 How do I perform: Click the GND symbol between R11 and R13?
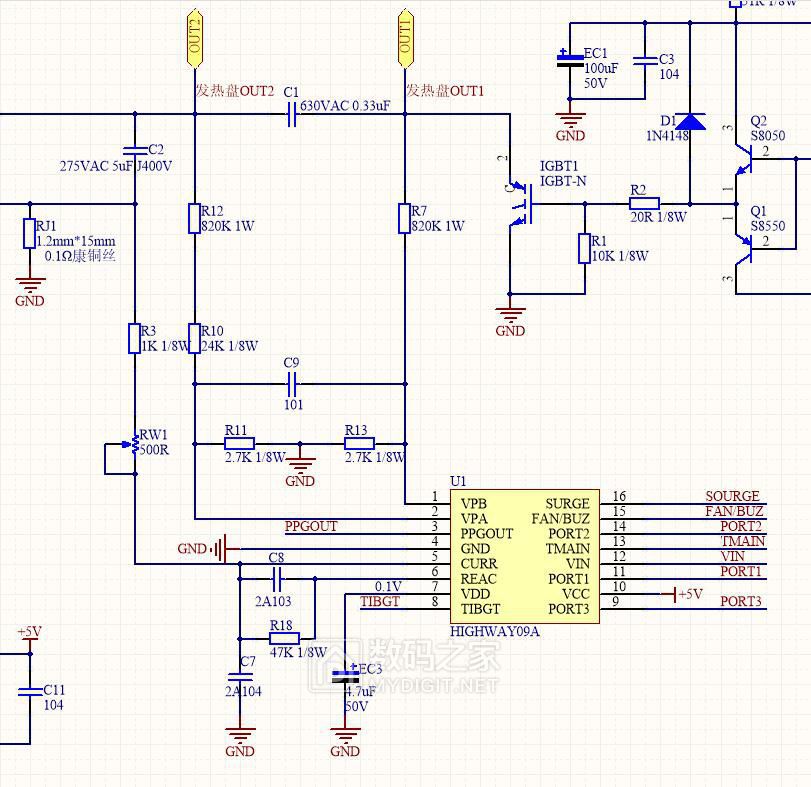(x=300, y=464)
